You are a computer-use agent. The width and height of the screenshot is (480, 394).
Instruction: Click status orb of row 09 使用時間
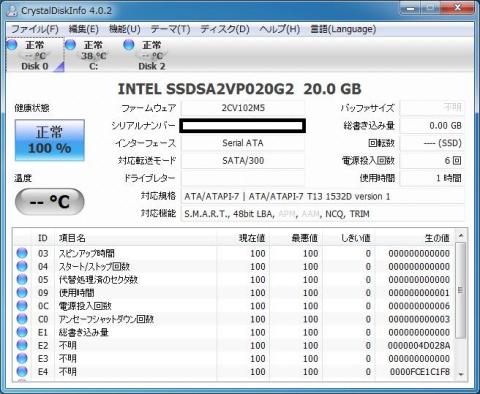22,292
